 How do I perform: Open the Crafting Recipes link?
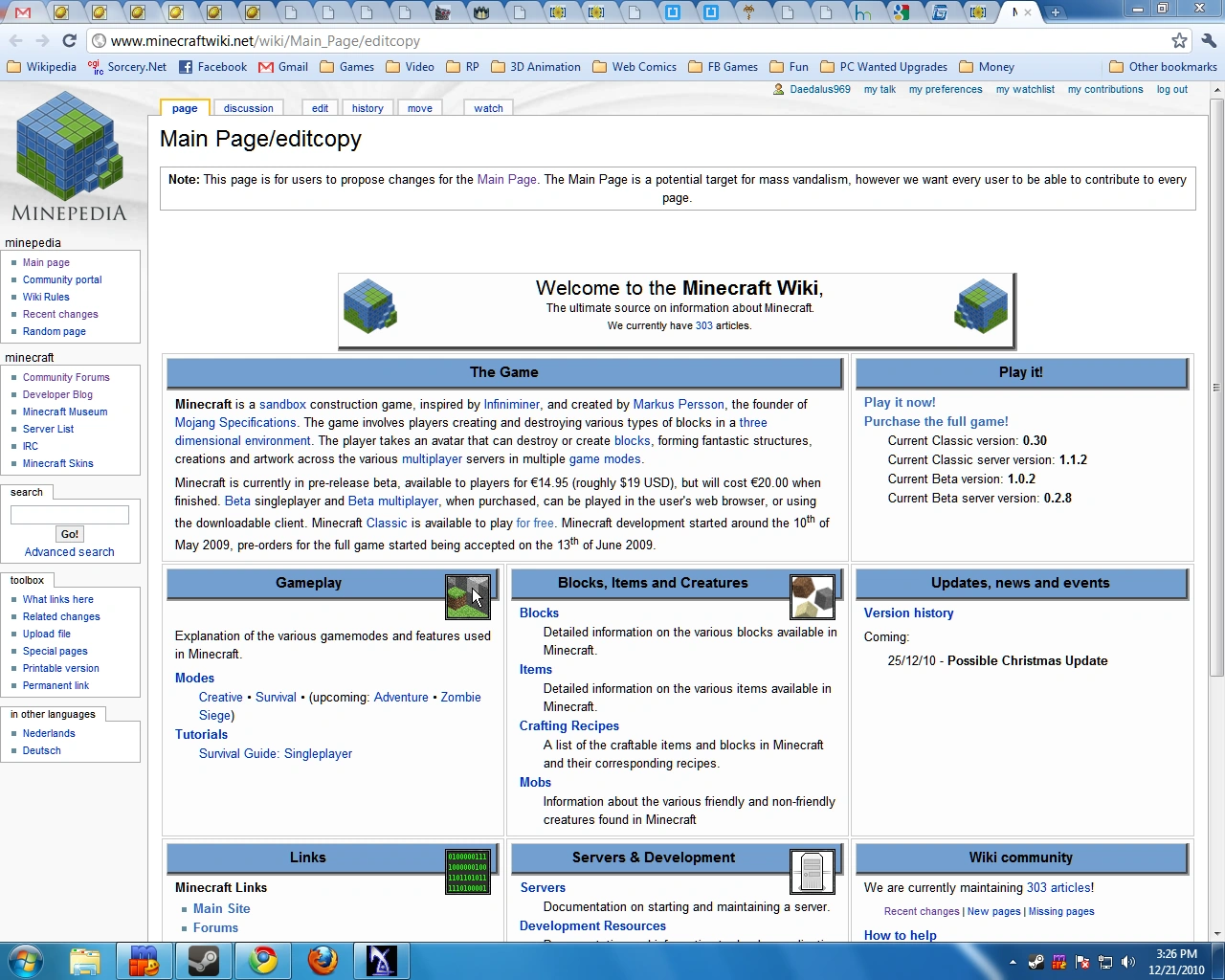click(x=569, y=725)
